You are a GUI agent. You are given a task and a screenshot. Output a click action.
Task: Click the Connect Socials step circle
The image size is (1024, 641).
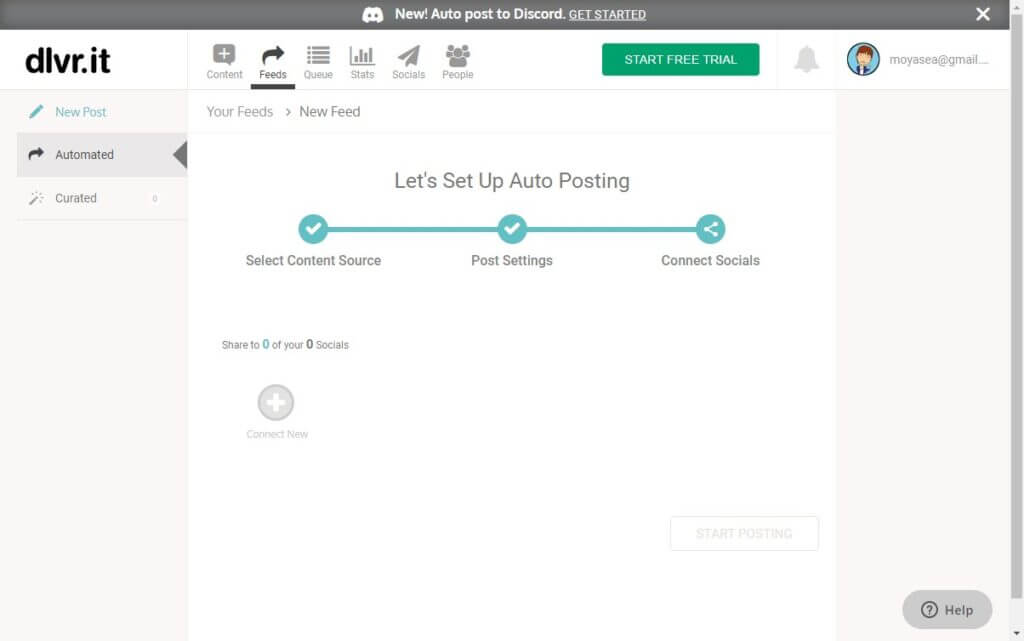pyautogui.click(x=710, y=229)
